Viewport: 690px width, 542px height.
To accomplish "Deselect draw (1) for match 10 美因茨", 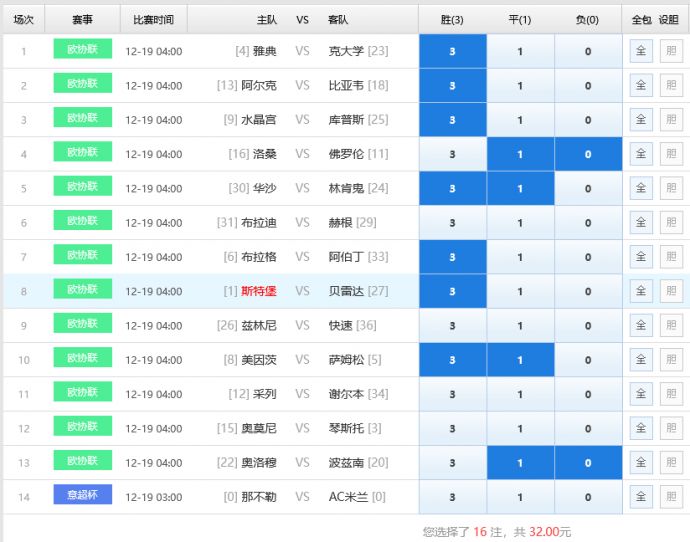I will pyautogui.click(x=520, y=360).
